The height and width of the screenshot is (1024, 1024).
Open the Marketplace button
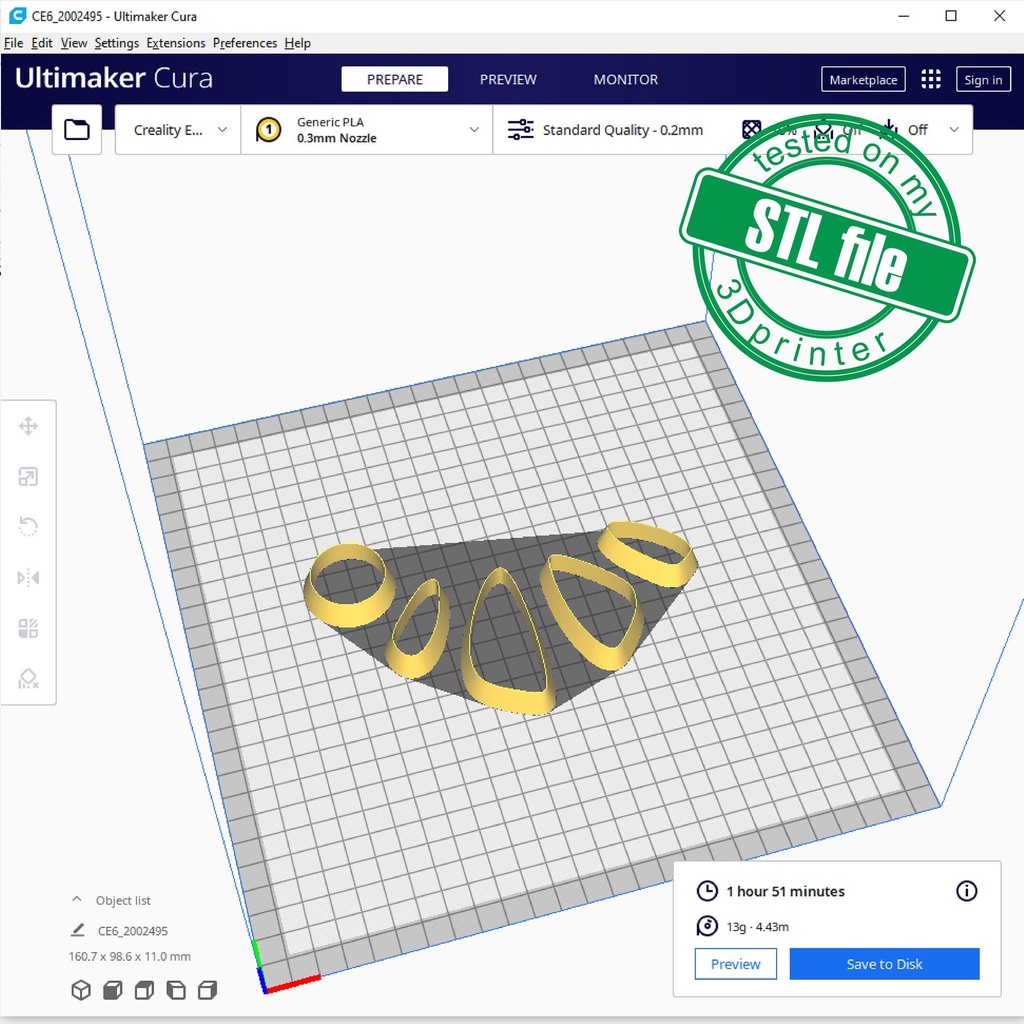tap(863, 80)
